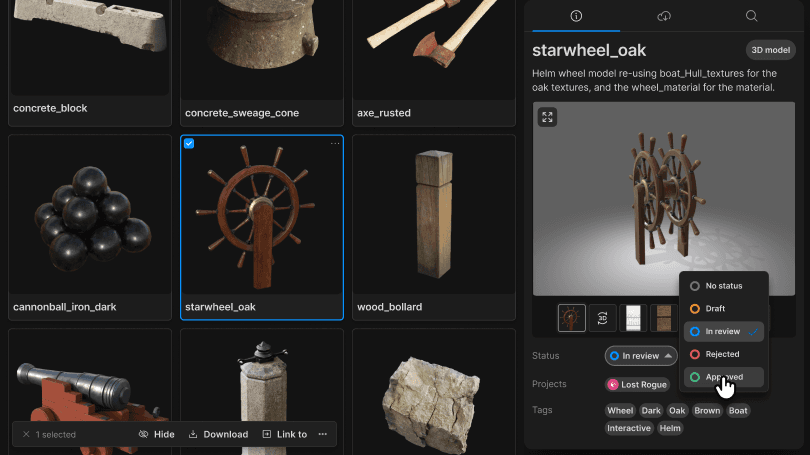The height and width of the screenshot is (455, 810).
Task: Download the selected asset
Action: click(x=218, y=434)
